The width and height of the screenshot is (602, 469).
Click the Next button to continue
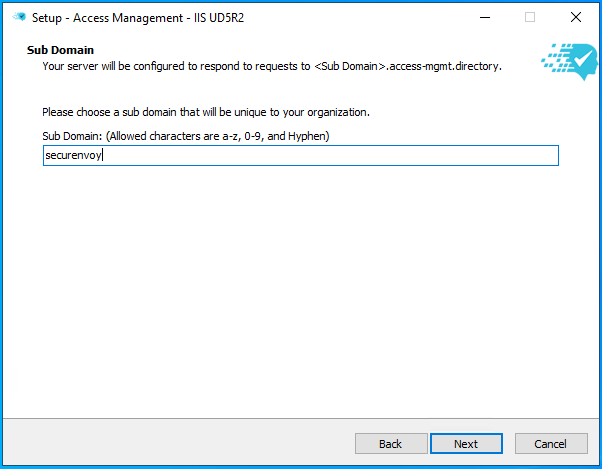click(x=465, y=444)
